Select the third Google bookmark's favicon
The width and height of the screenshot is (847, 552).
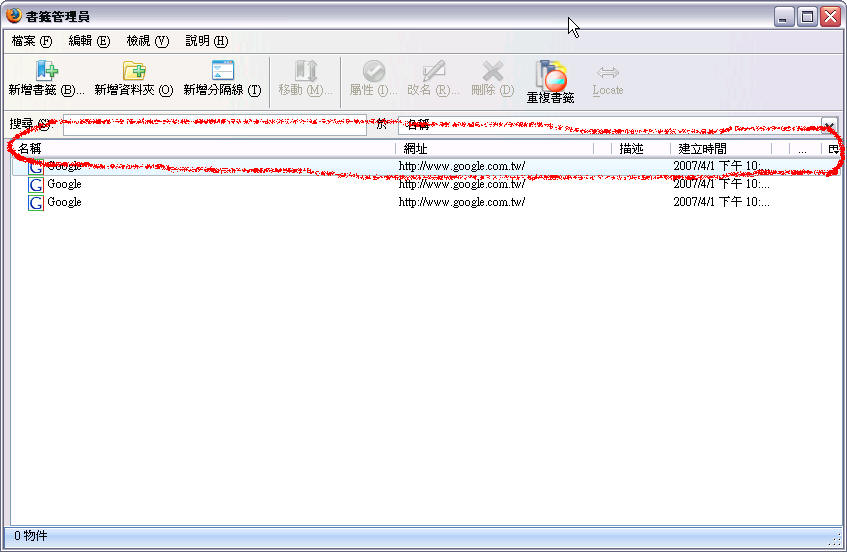(36, 203)
